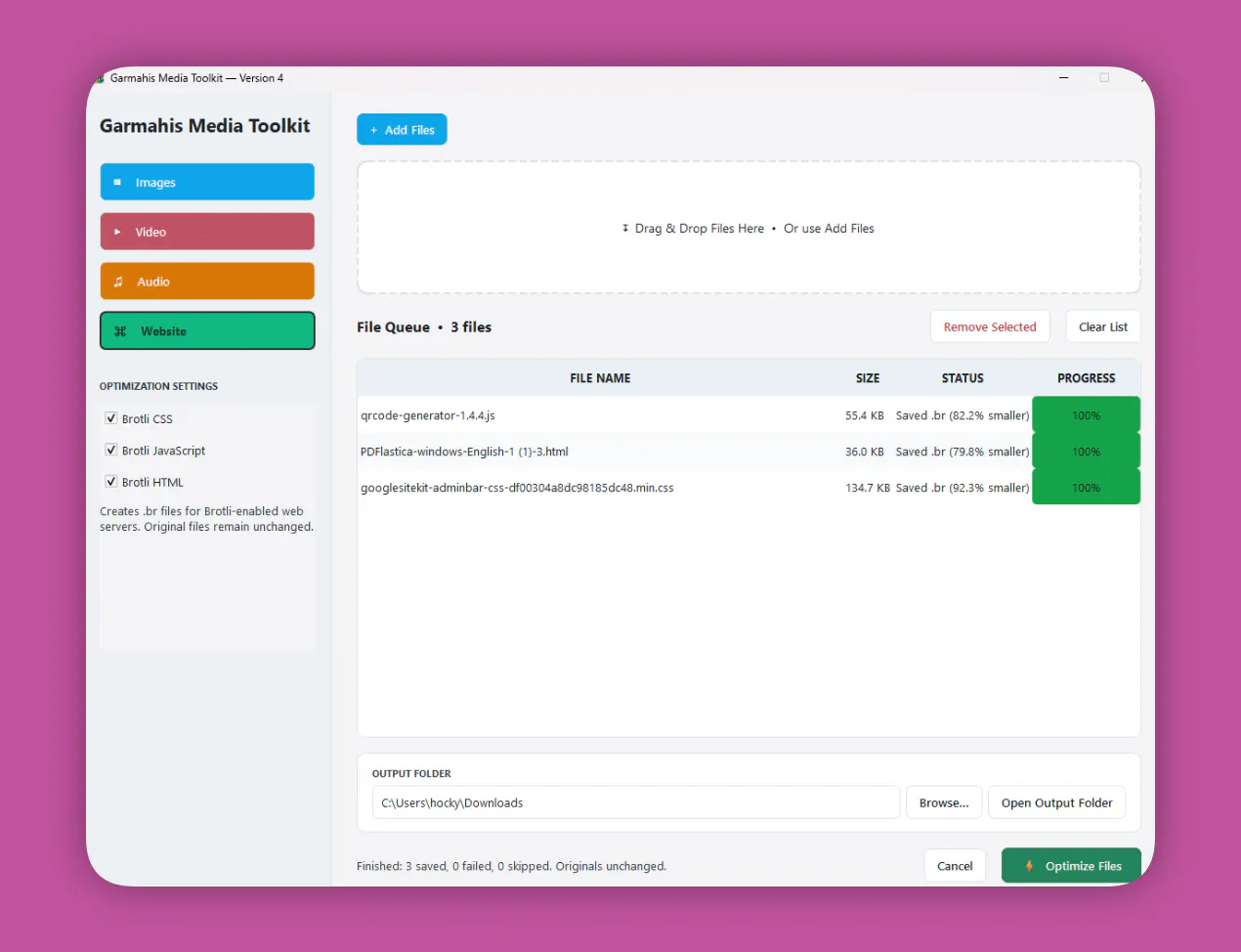
Task: Click the finished summary status message
Action: click(511, 866)
